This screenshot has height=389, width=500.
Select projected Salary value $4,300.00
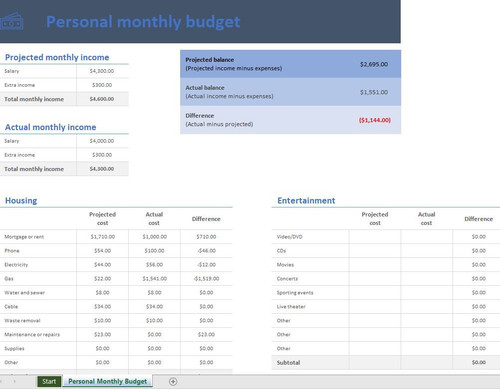(102, 71)
